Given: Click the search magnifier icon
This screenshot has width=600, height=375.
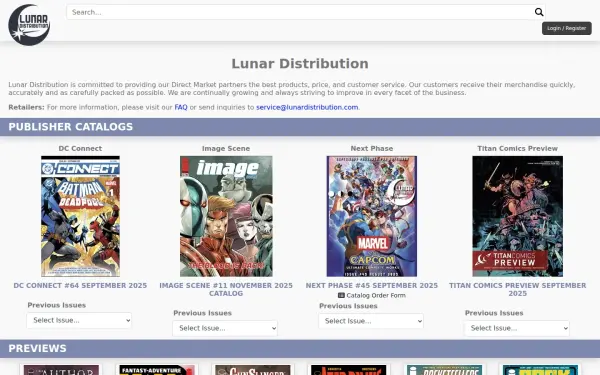Looking at the screenshot, I should click(539, 12).
